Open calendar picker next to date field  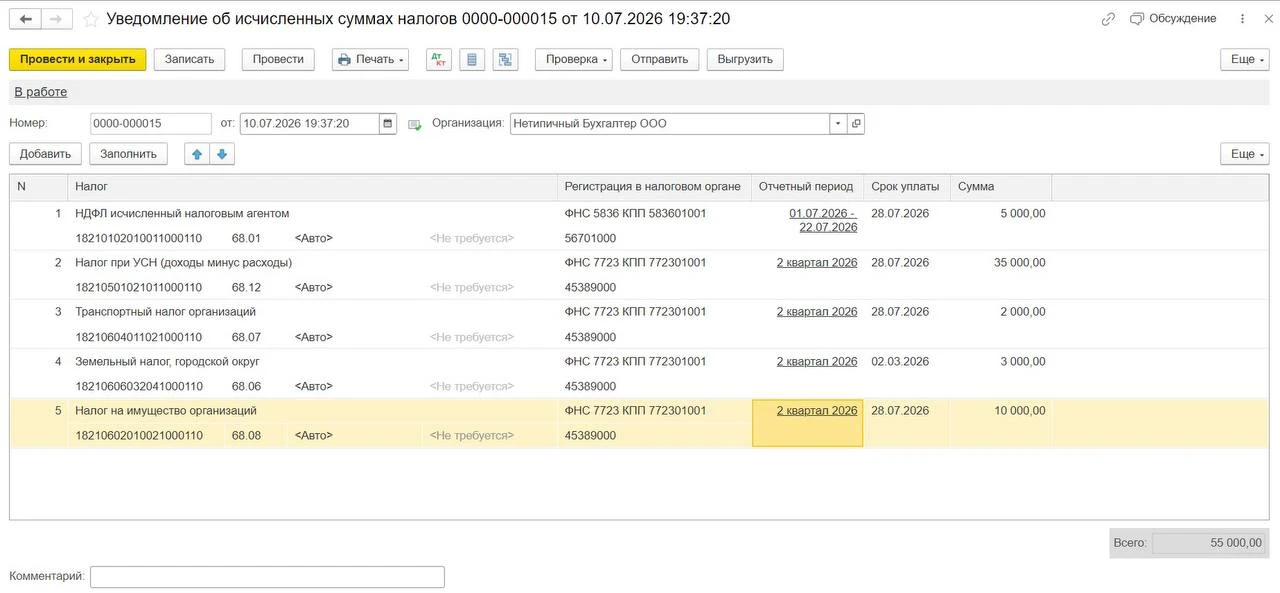coord(388,124)
